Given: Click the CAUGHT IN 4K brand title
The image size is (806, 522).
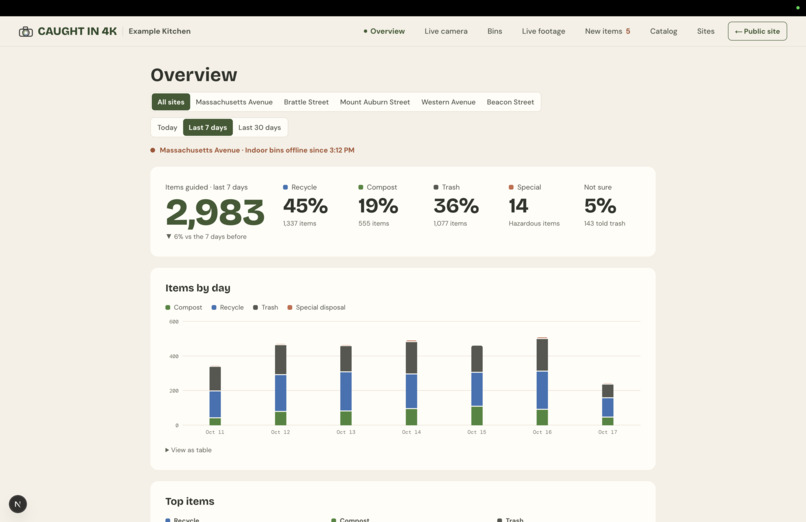Looking at the screenshot, I should (x=77, y=31).
